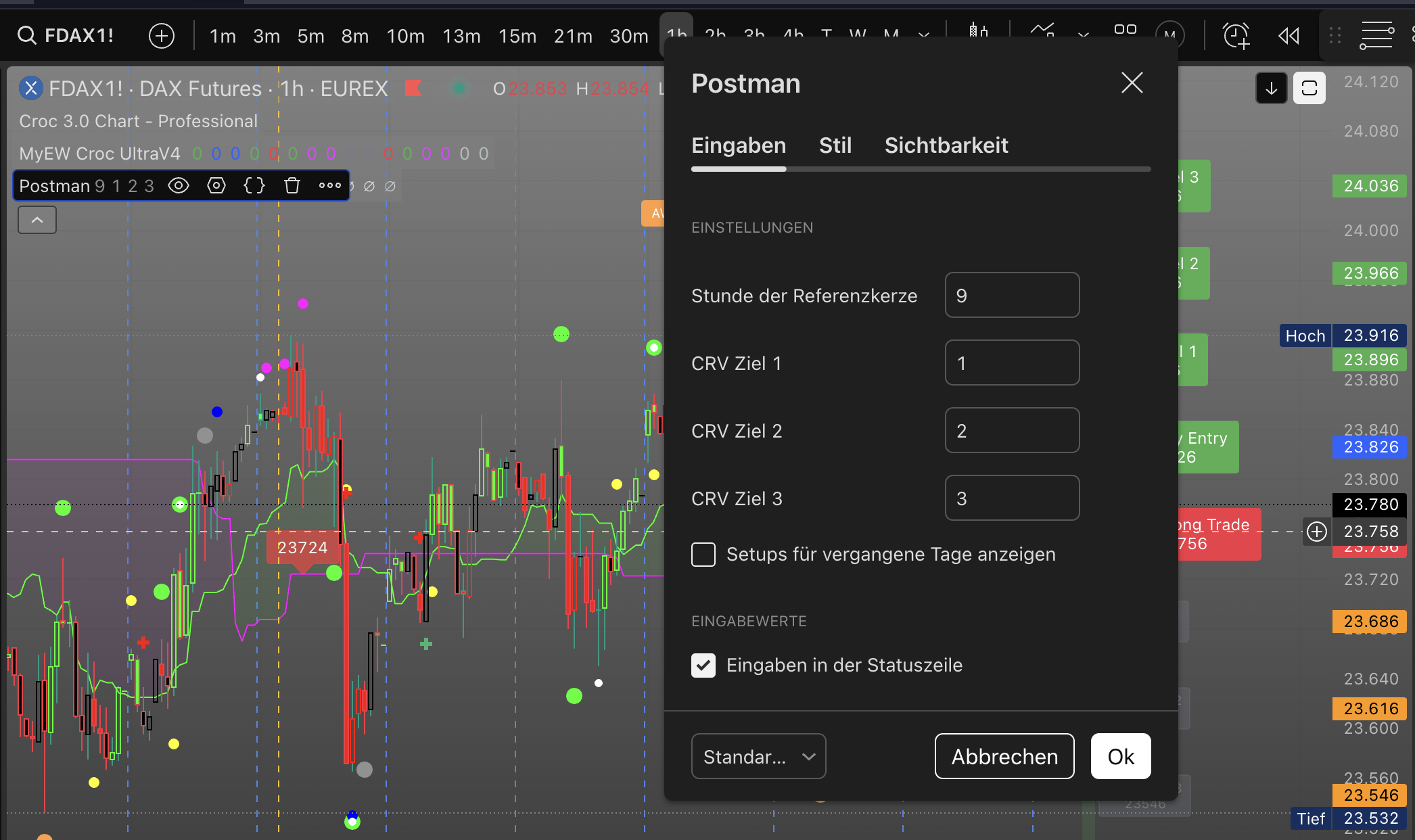Viewport: 1415px width, 840px height.
Task: Switch to the Sichtbarkeit tab
Action: 946,145
